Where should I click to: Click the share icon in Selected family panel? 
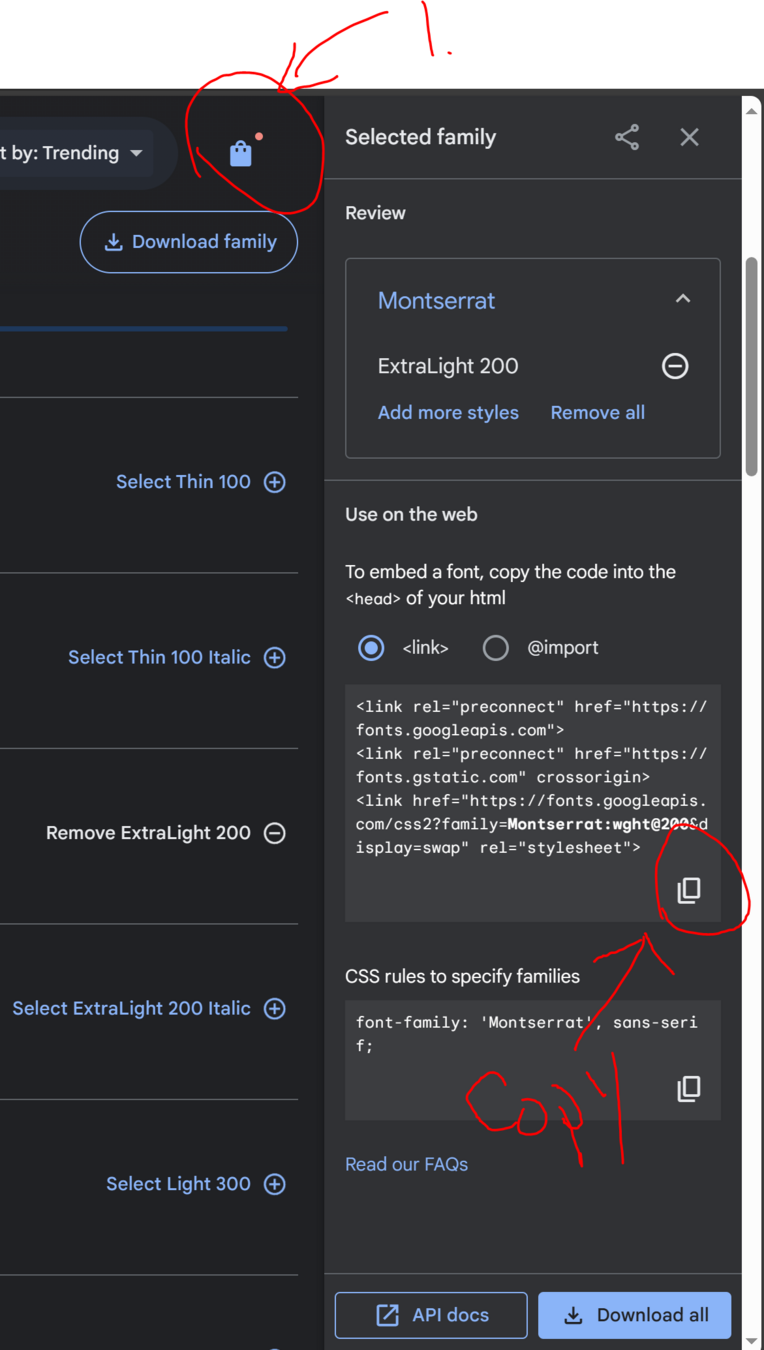(627, 137)
